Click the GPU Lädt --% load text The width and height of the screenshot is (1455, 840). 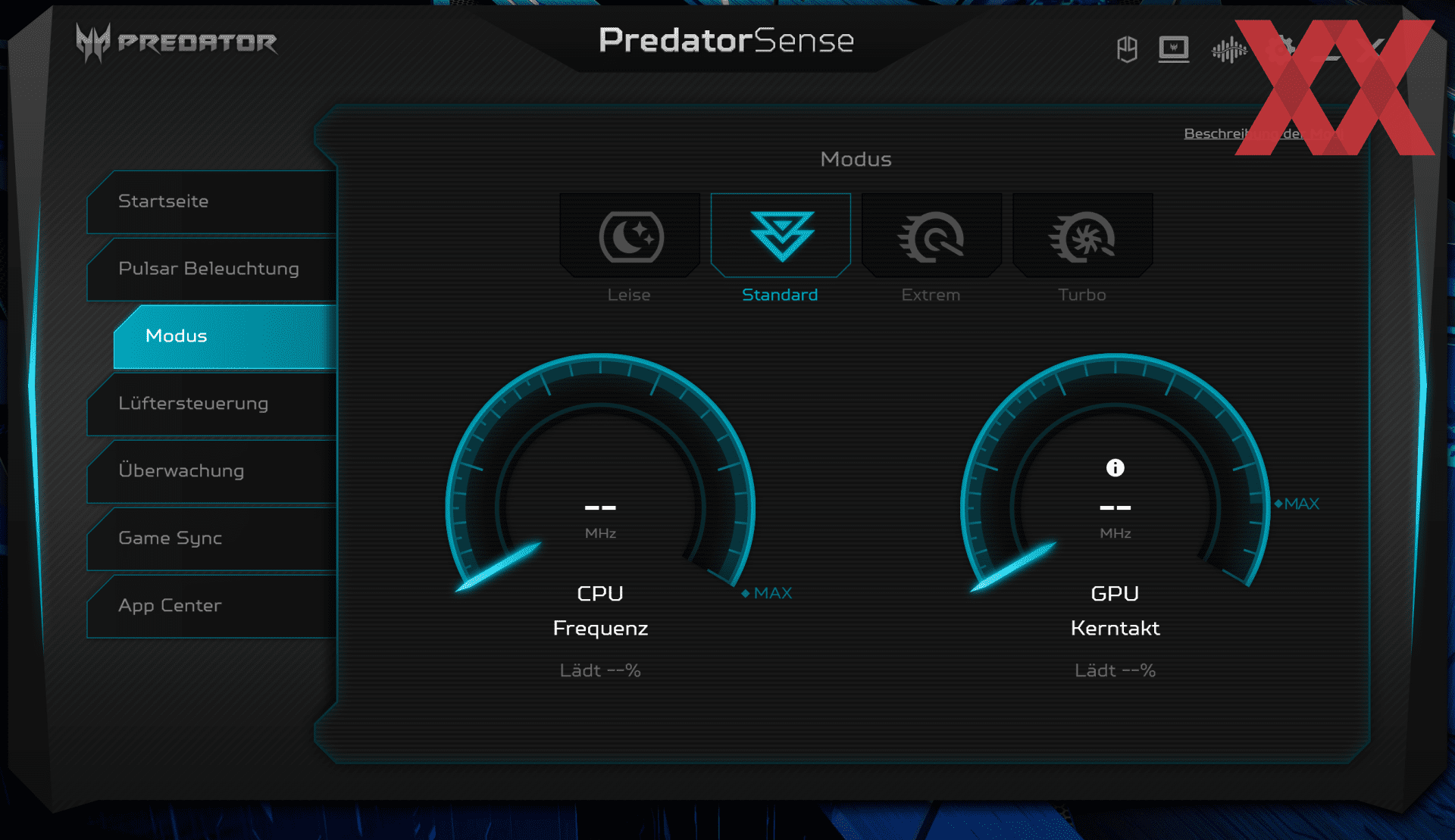tap(1115, 671)
